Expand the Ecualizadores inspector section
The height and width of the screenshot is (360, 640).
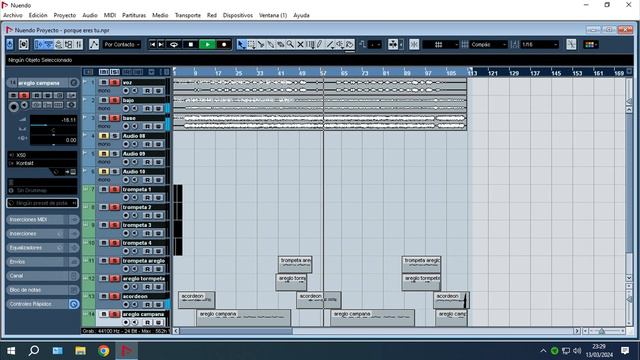[42, 248]
